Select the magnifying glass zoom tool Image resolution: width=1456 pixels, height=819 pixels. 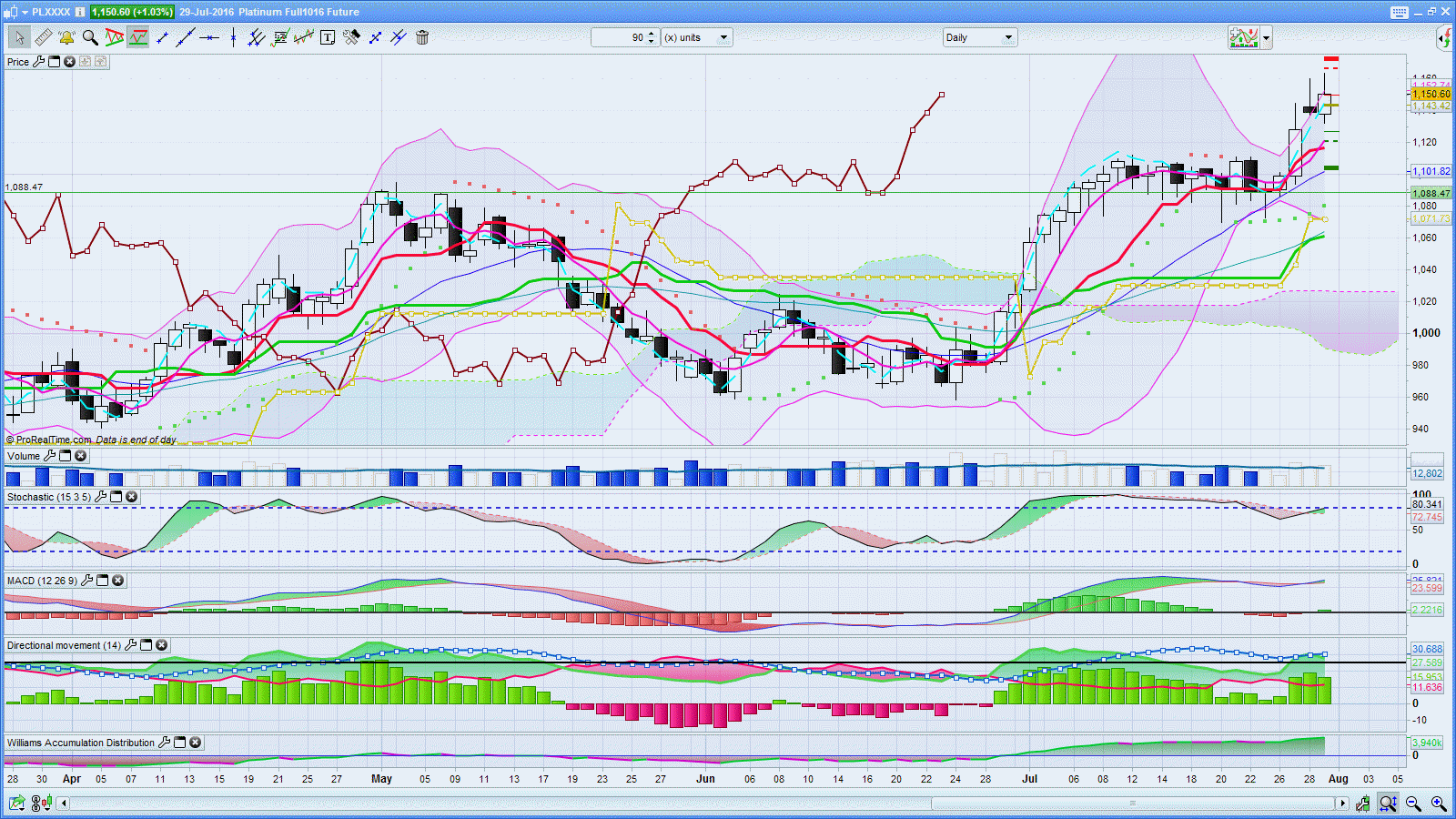pos(90,37)
